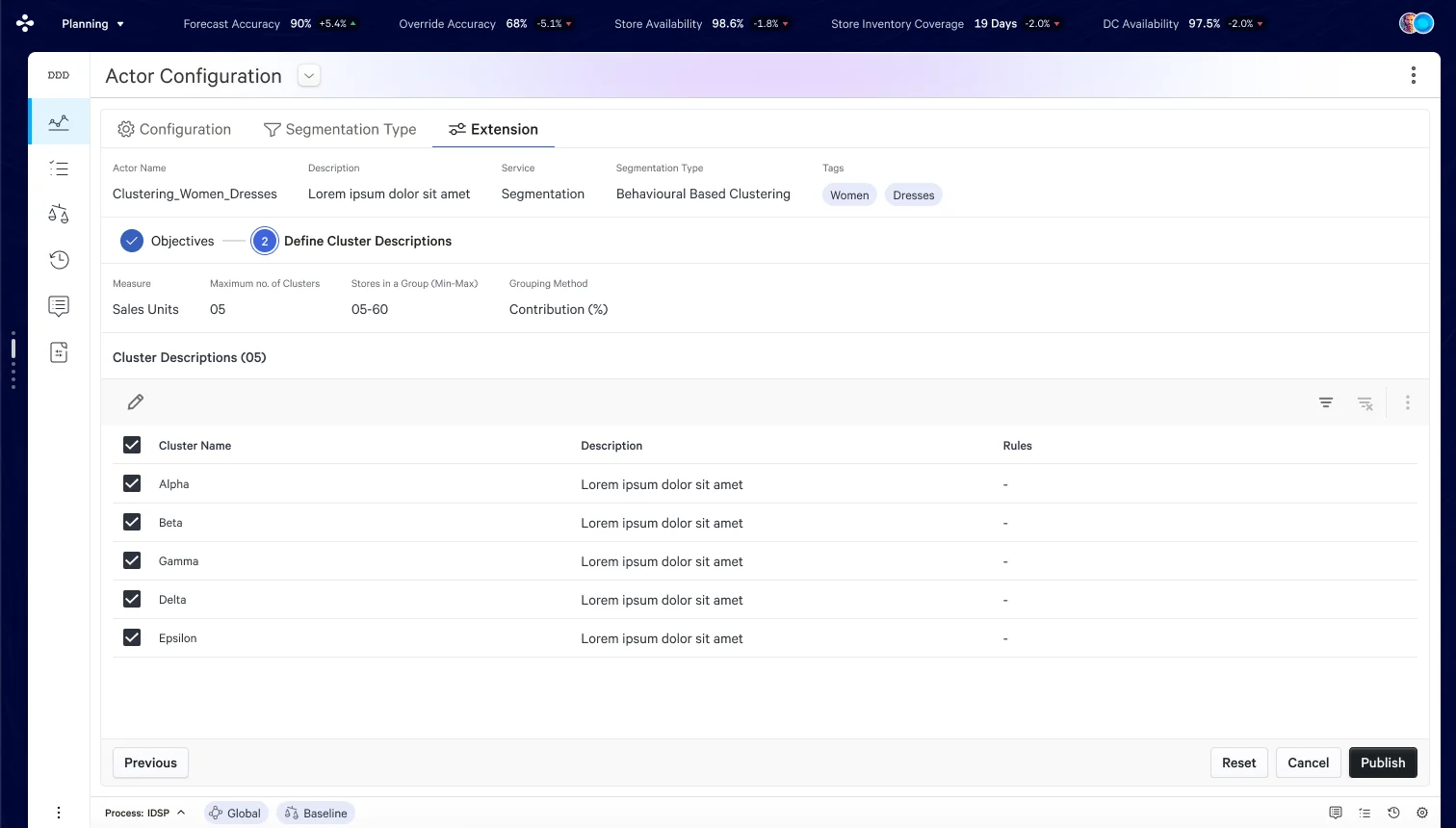This screenshot has height=828, width=1456.
Task: Click the pencil edit icon for clusters
Action: point(136,401)
